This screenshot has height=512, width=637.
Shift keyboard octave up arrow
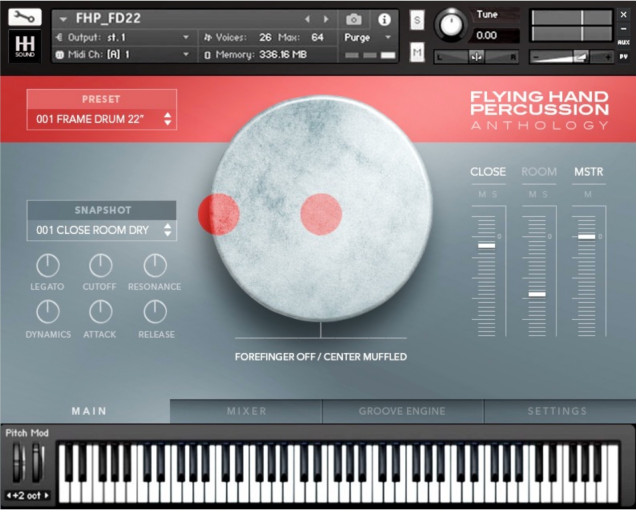pyautogui.click(x=46, y=496)
